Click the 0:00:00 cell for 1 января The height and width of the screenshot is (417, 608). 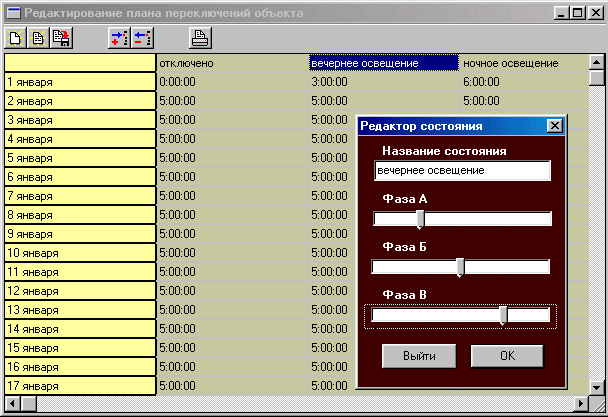point(232,82)
